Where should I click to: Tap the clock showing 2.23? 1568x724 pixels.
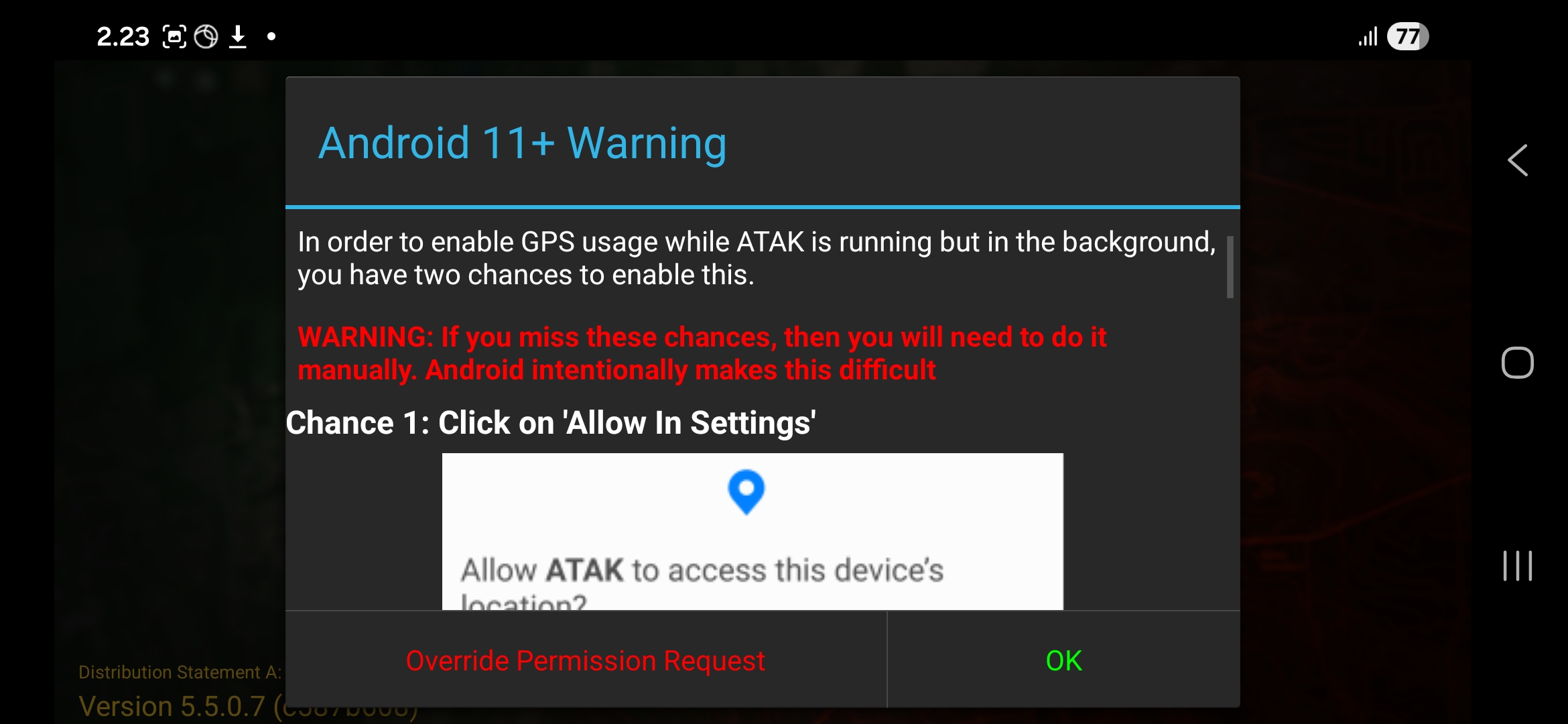click(123, 36)
